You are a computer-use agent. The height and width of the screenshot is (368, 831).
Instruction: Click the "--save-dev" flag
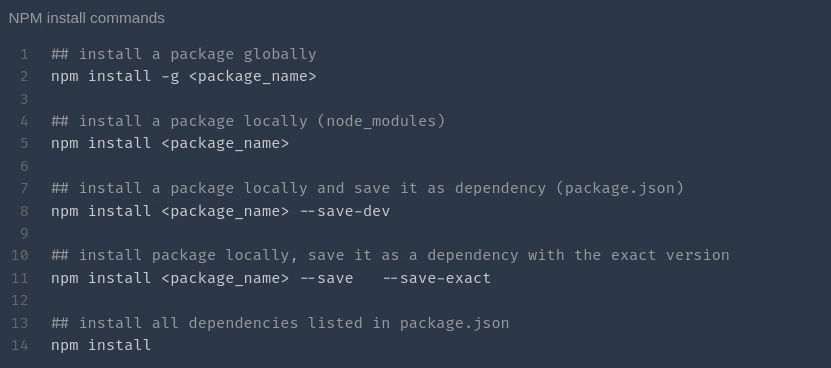click(x=345, y=211)
